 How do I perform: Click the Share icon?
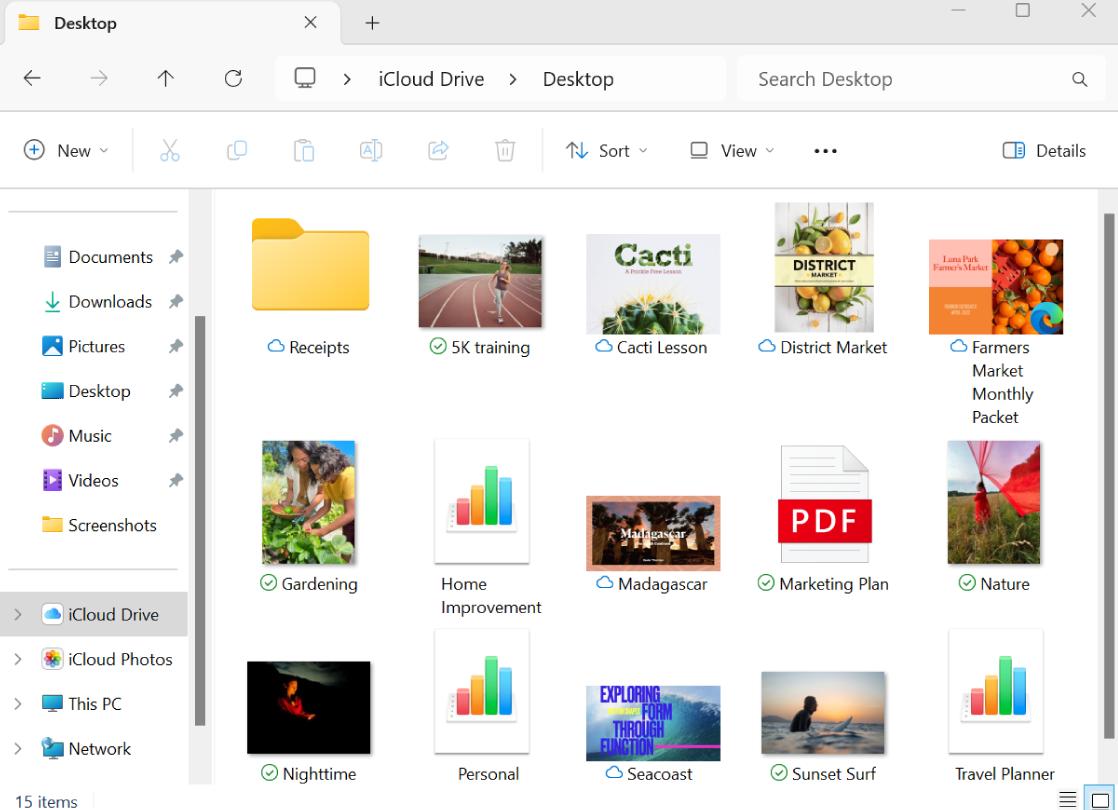438,150
